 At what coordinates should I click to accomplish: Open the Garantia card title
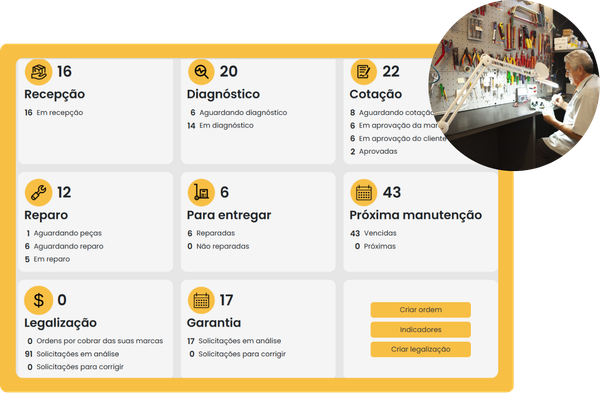[214, 323]
